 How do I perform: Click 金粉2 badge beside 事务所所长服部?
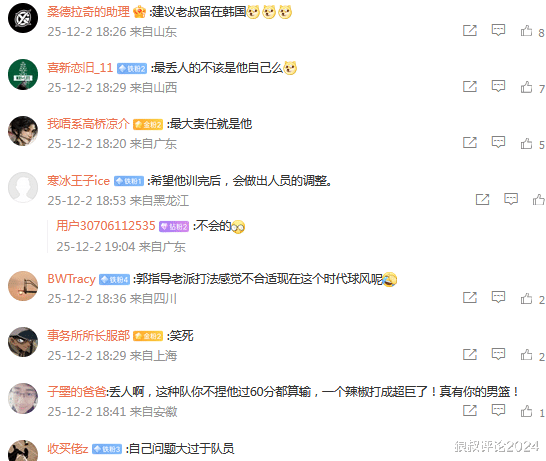[x=148, y=336]
